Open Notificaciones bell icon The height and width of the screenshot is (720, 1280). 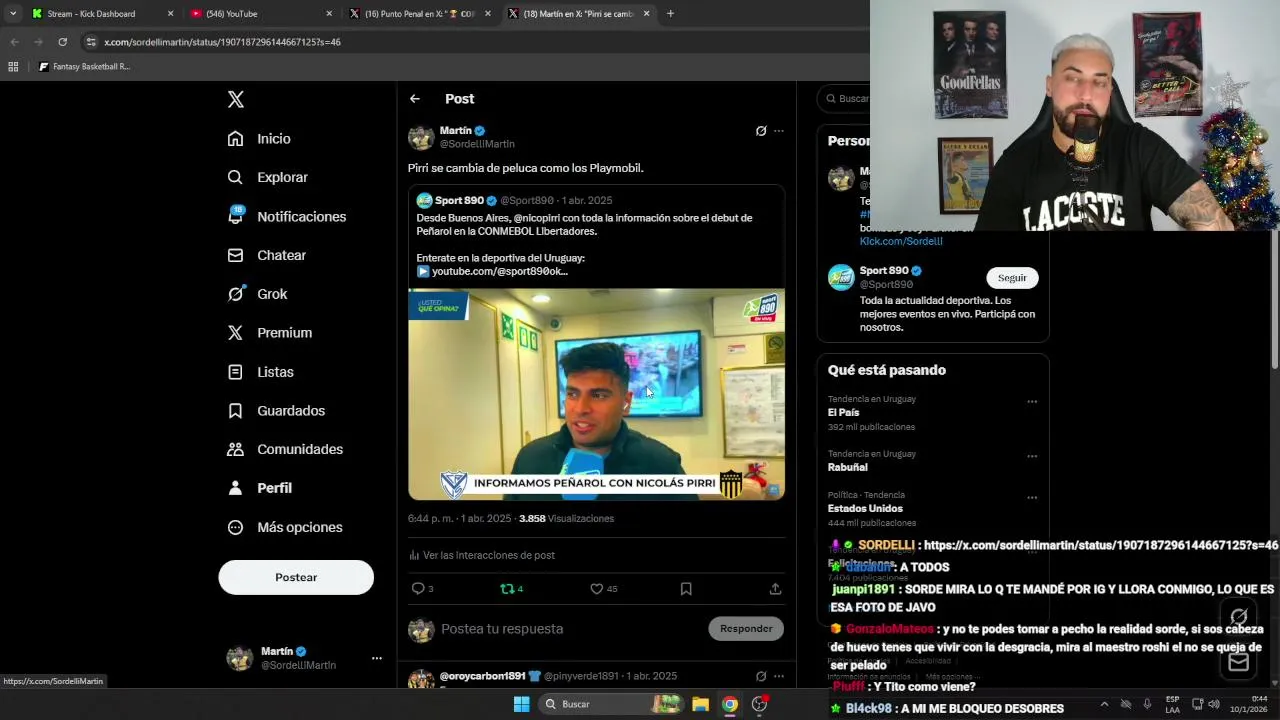coord(236,215)
